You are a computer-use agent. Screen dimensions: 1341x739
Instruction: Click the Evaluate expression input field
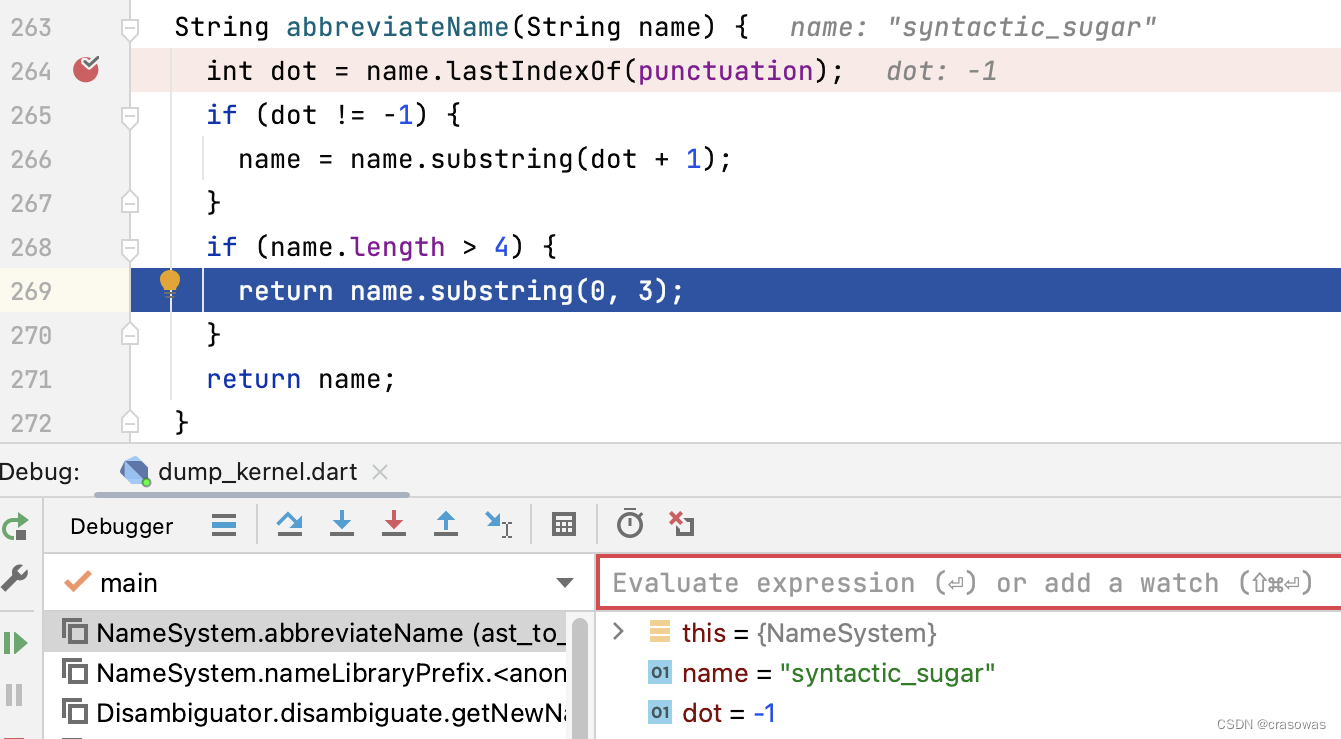point(968,583)
